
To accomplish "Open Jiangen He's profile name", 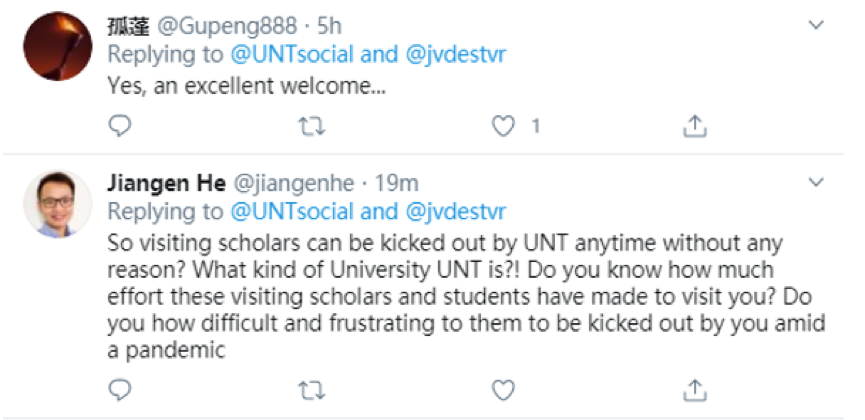I will click(165, 184).
